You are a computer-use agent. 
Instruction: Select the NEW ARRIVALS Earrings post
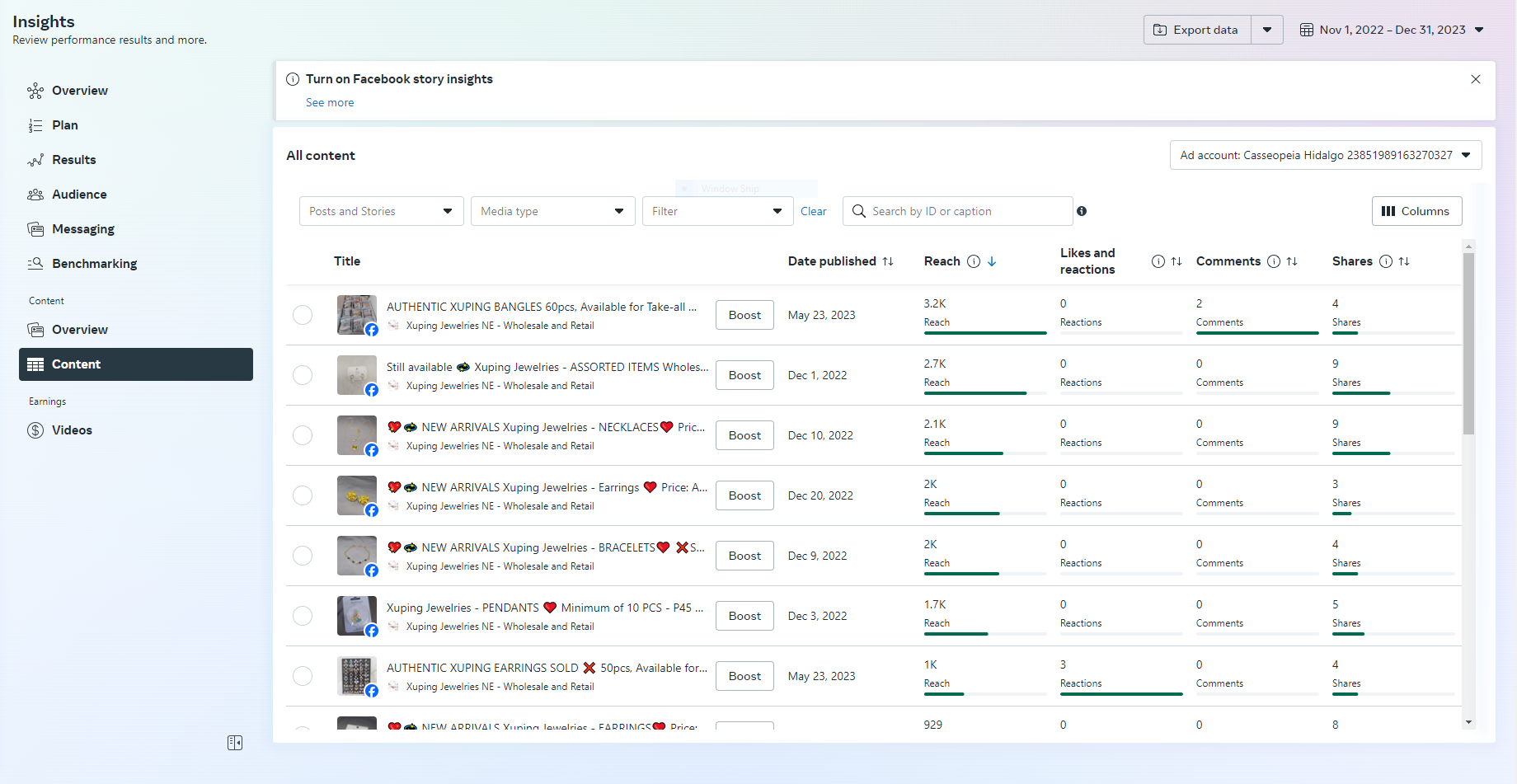click(303, 495)
